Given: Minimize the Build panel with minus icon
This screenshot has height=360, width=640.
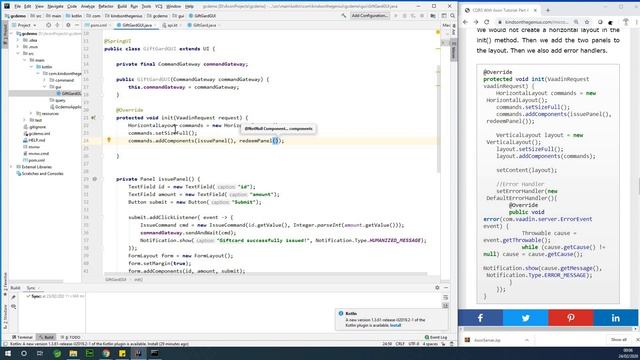Looking at the screenshot, I should pos(446,288).
